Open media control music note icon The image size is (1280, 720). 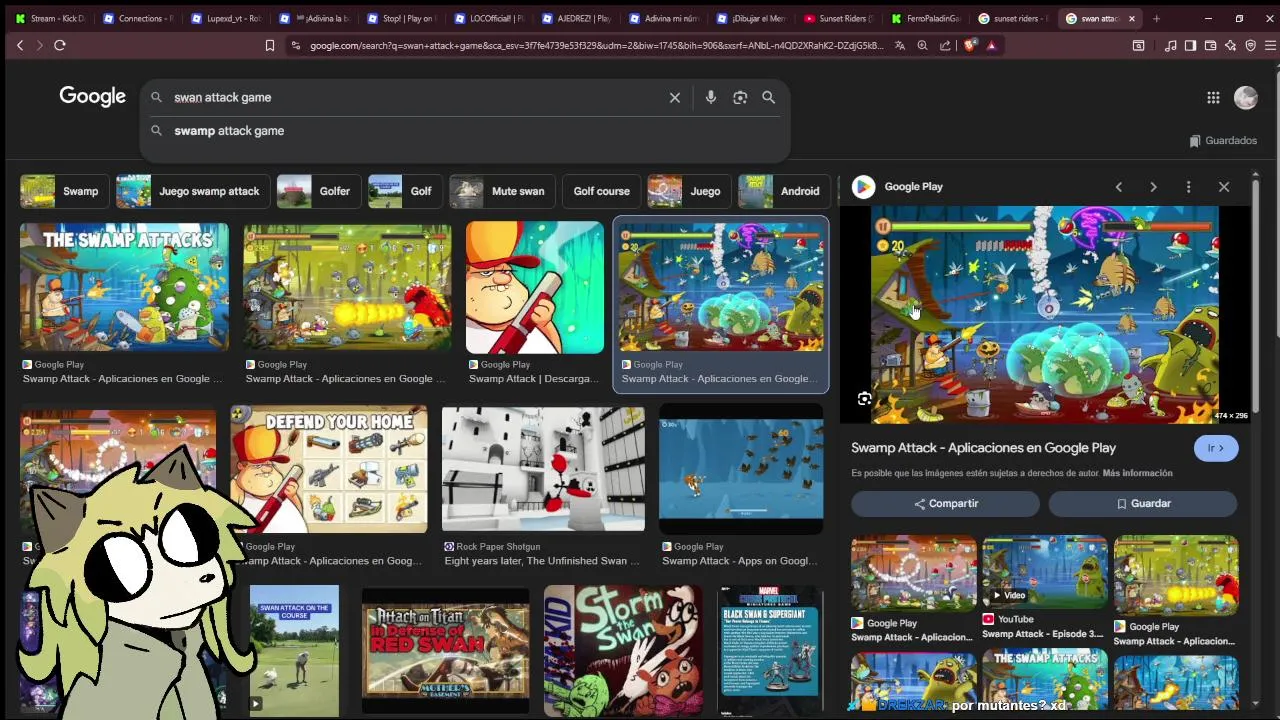click(x=1170, y=45)
